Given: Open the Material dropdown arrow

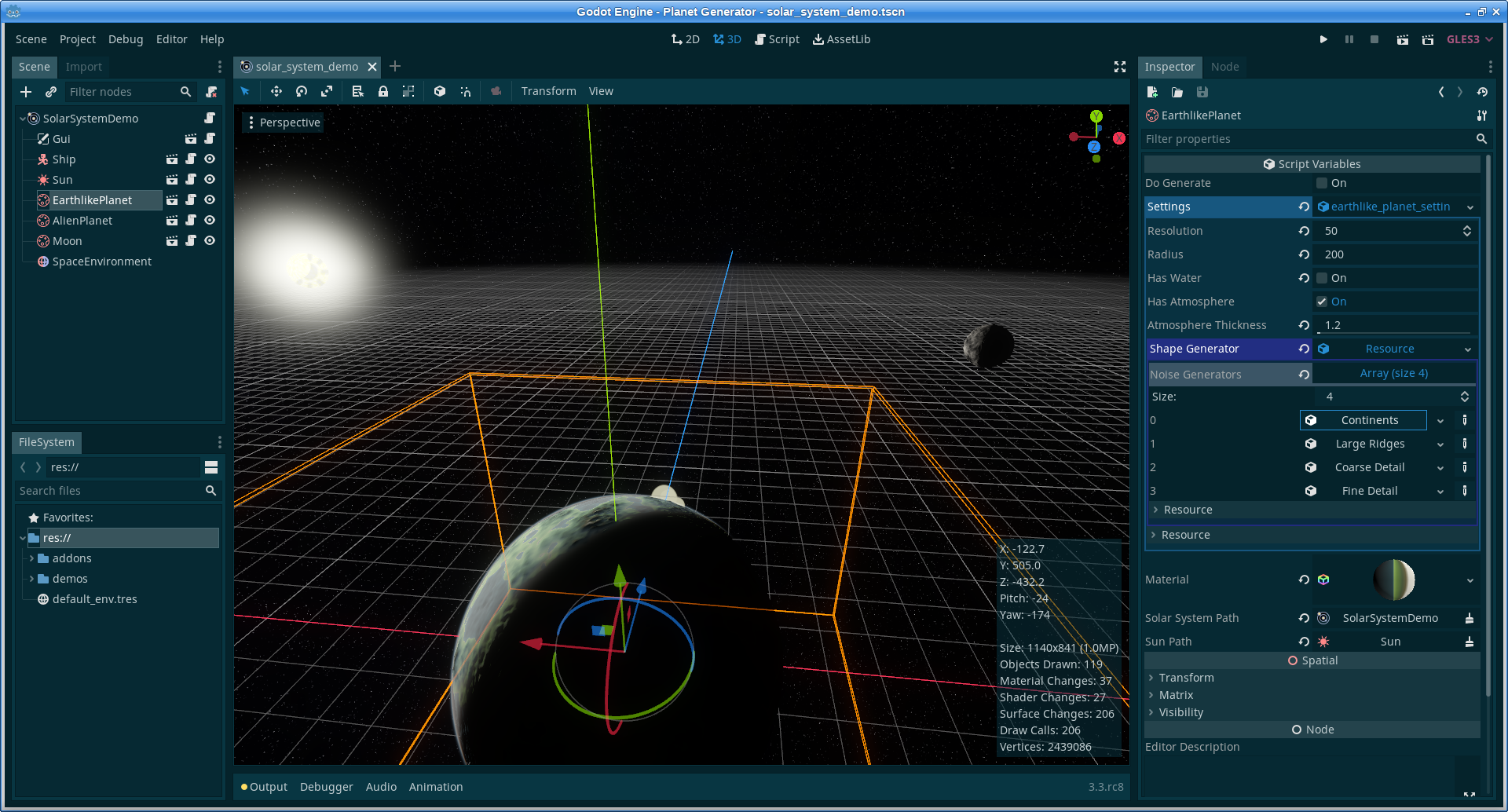Looking at the screenshot, I should (x=1470, y=580).
